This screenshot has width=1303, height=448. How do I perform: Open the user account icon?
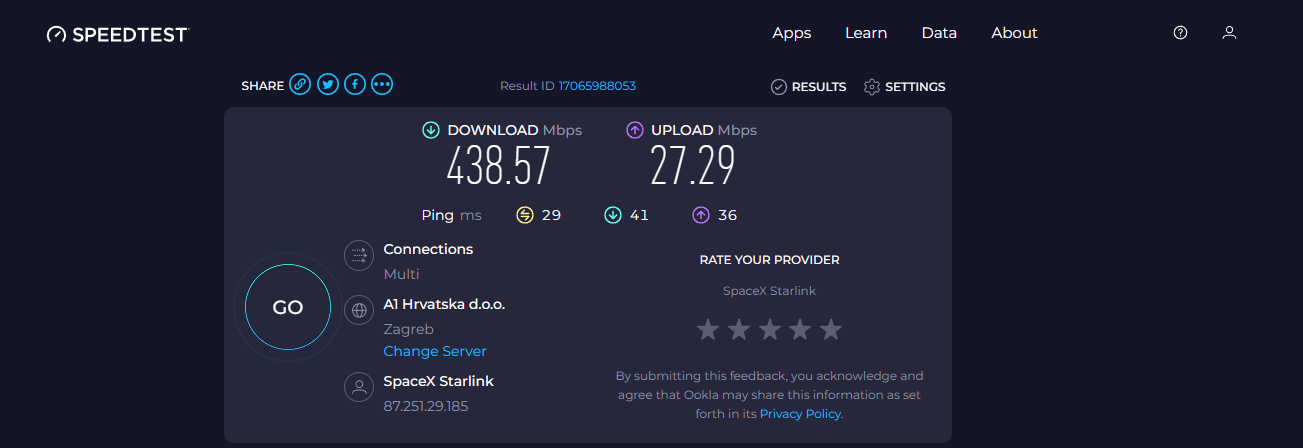pyautogui.click(x=1230, y=33)
